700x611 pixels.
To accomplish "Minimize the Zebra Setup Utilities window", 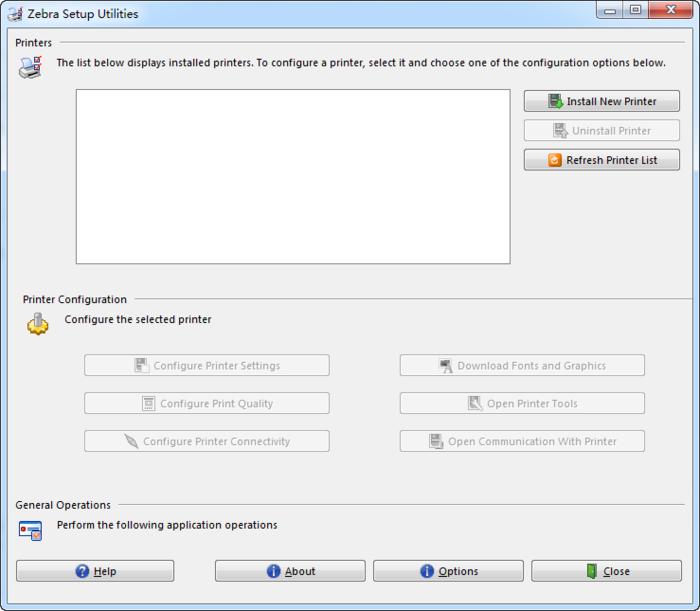I will coord(610,10).
